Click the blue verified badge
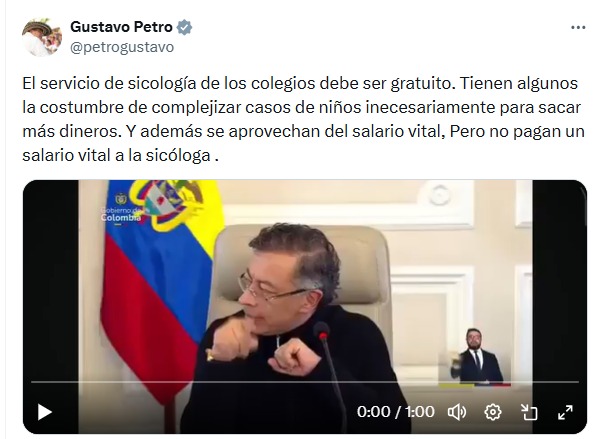The height and width of the screenshot is (439, 600). [184, 27]
